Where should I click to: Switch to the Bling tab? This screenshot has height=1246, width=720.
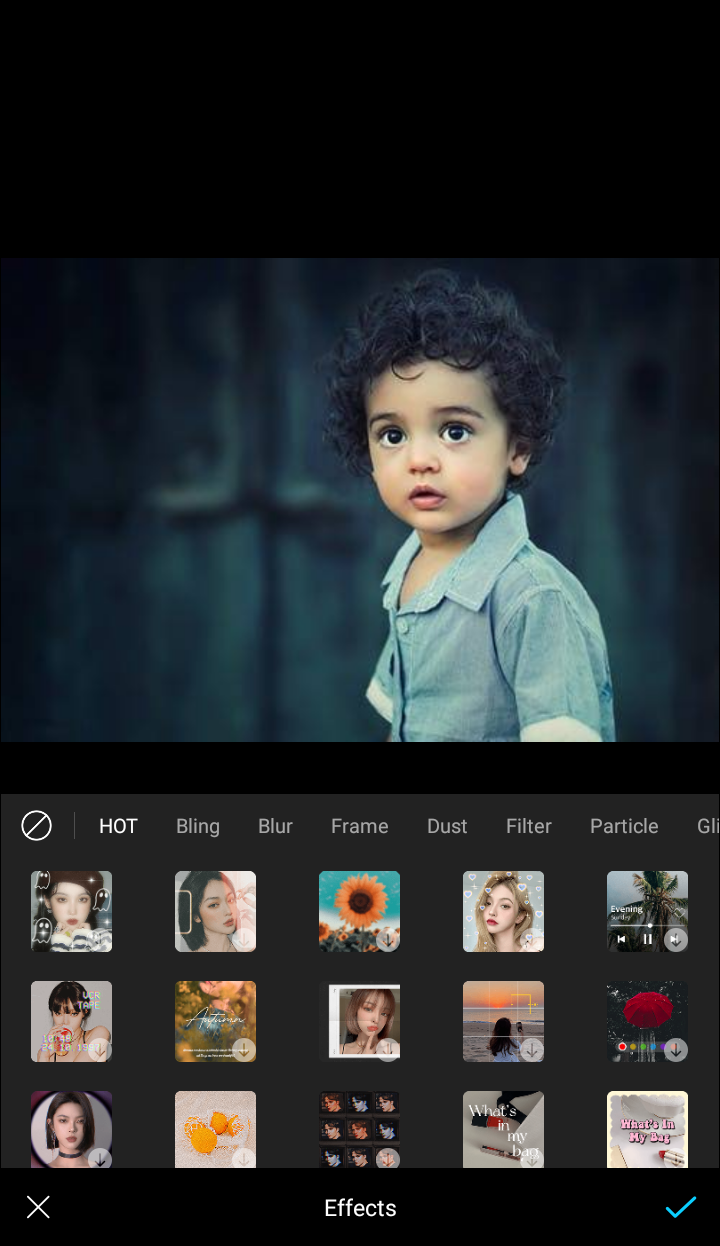pos(198,826)
